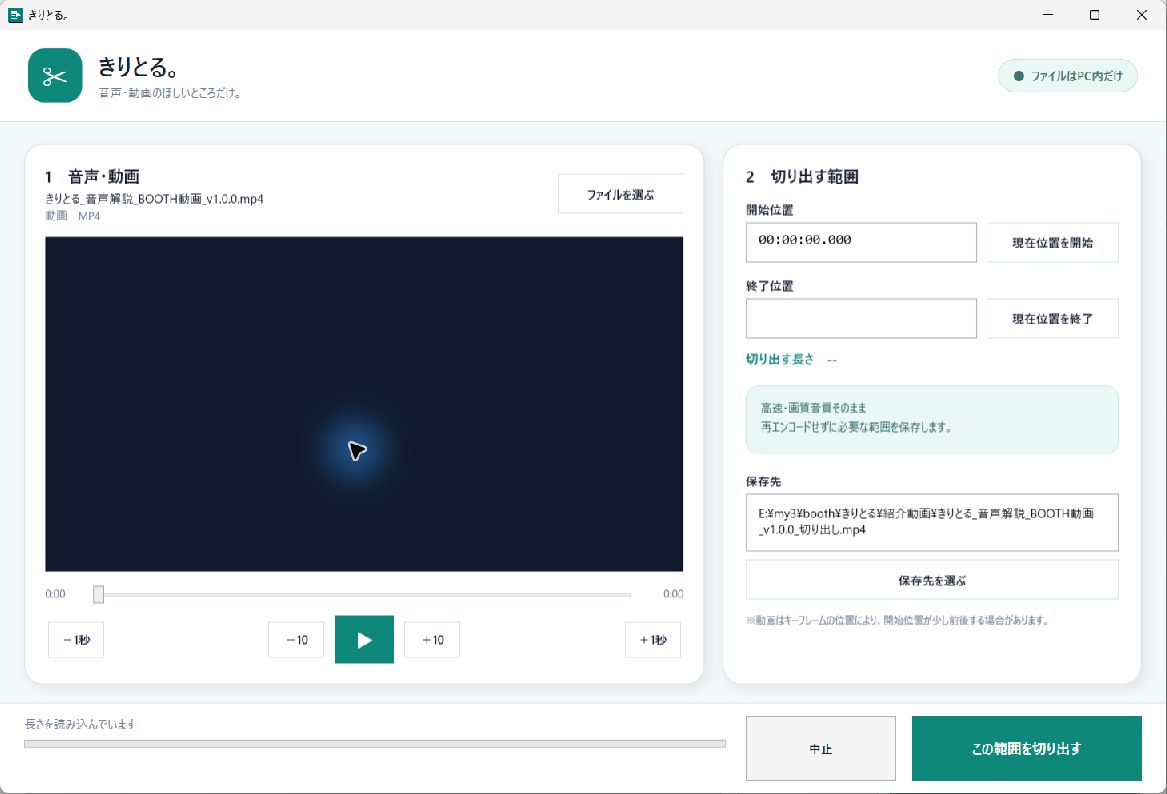Click この範囲を切り出す export button

[1026, 749]
